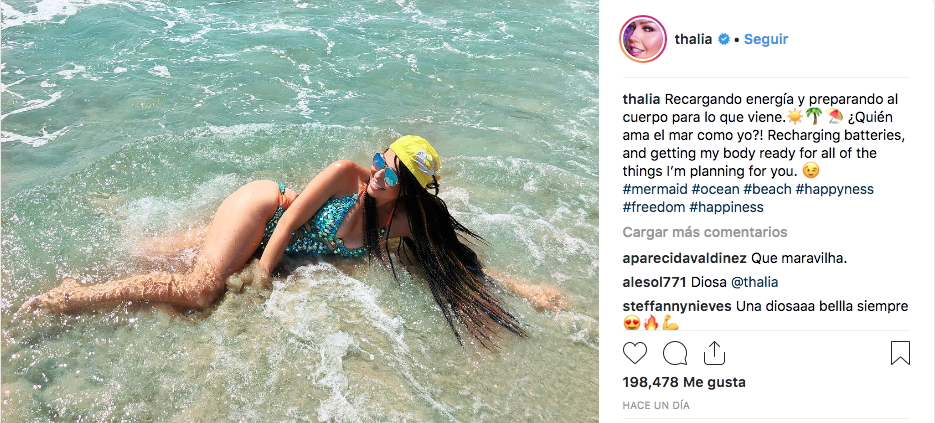Follow thalia using the Seguir button
This screenshot has width=935, height=423.
coord(766,39)
